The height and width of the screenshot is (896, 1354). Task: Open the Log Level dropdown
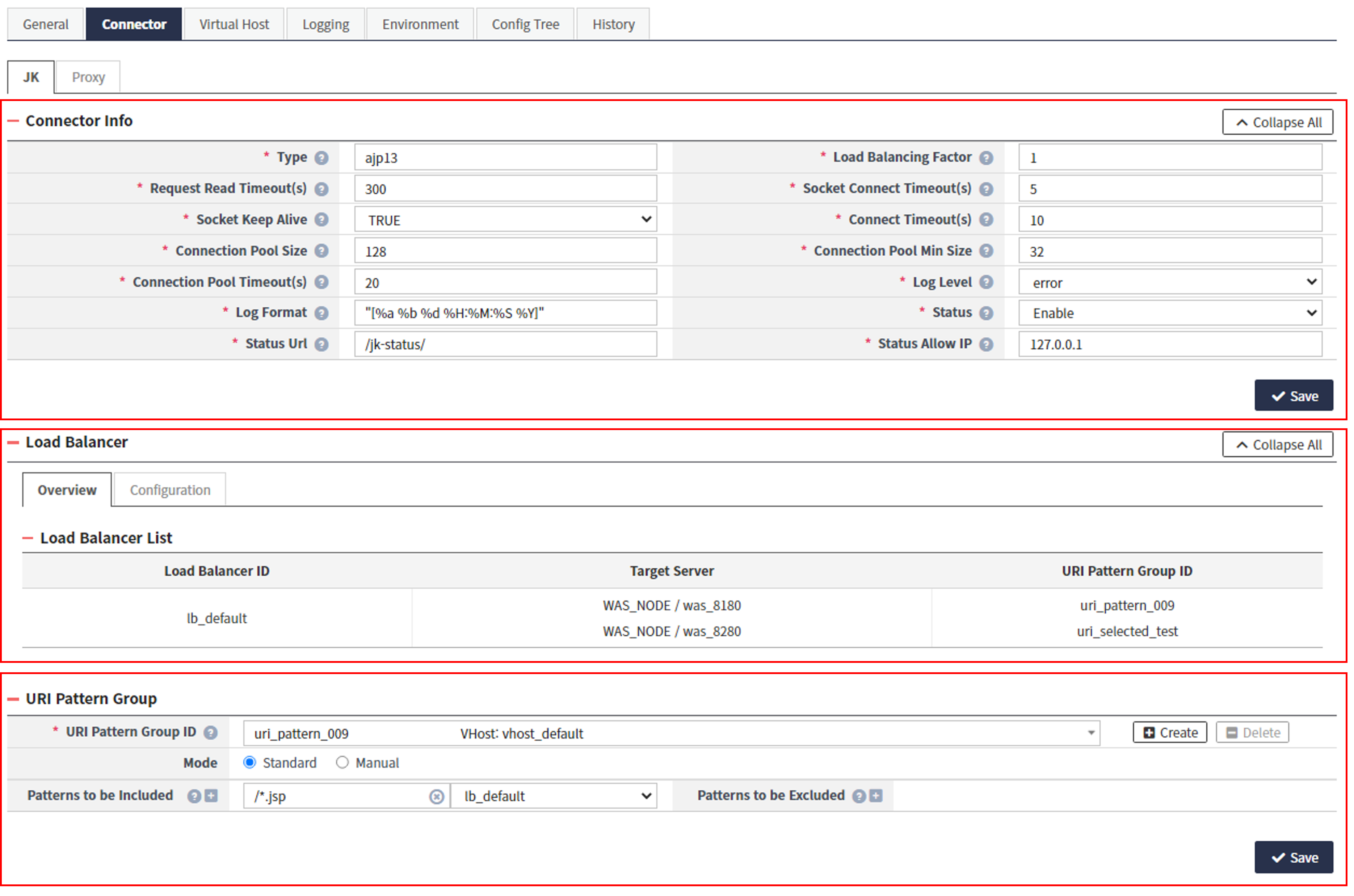tap(1169, 282)
